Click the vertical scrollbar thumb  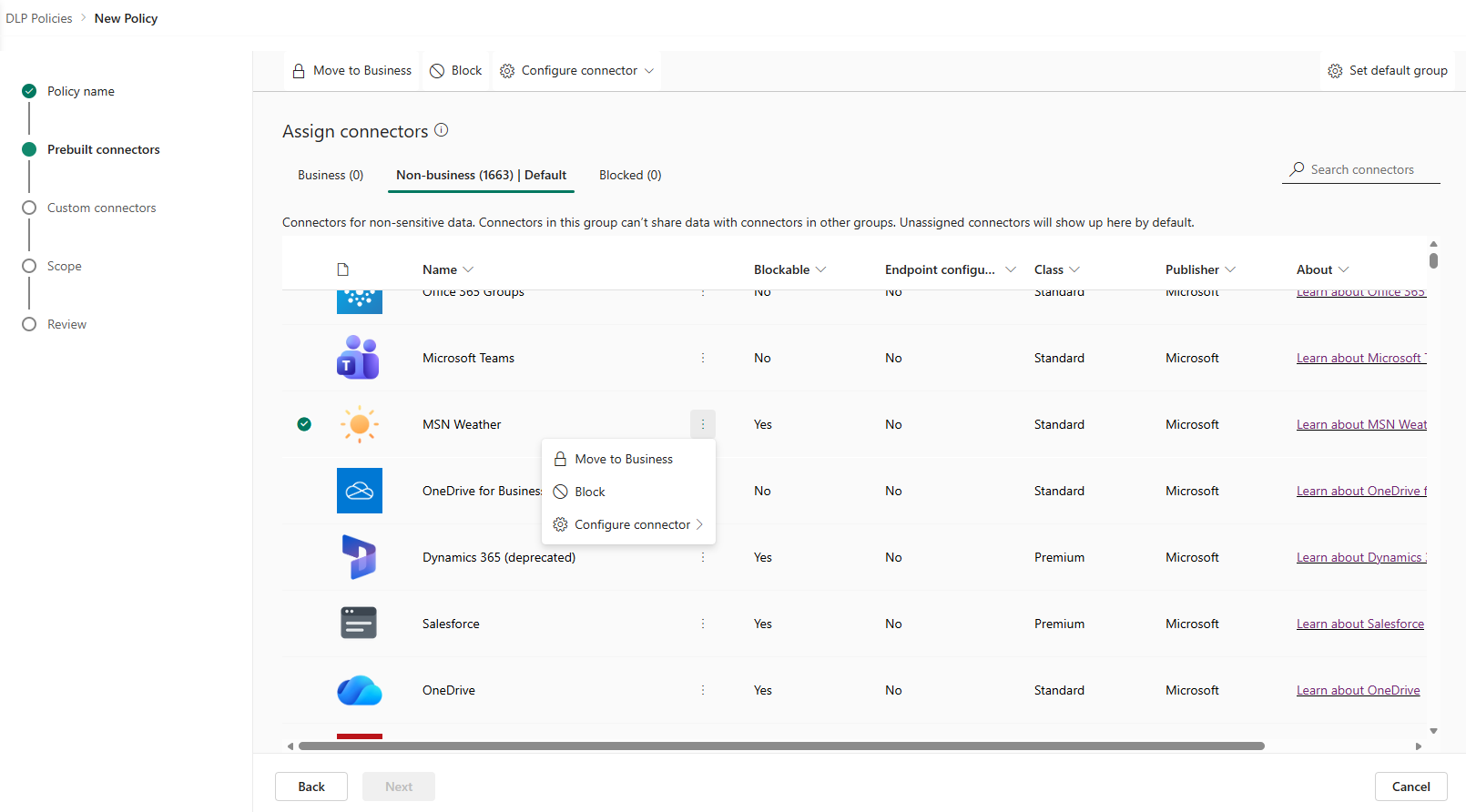pos(1433,260)
